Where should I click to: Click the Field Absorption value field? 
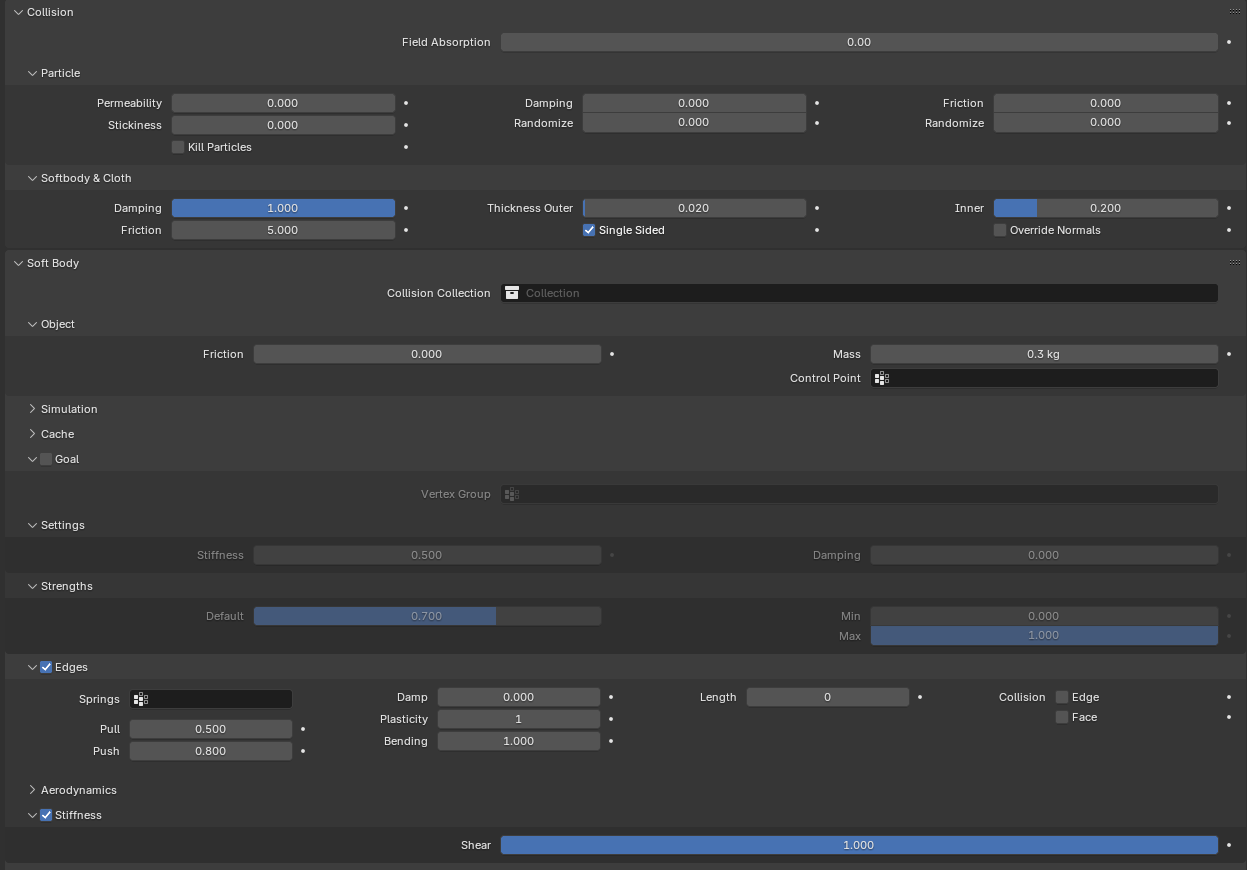tap(859, 42)
